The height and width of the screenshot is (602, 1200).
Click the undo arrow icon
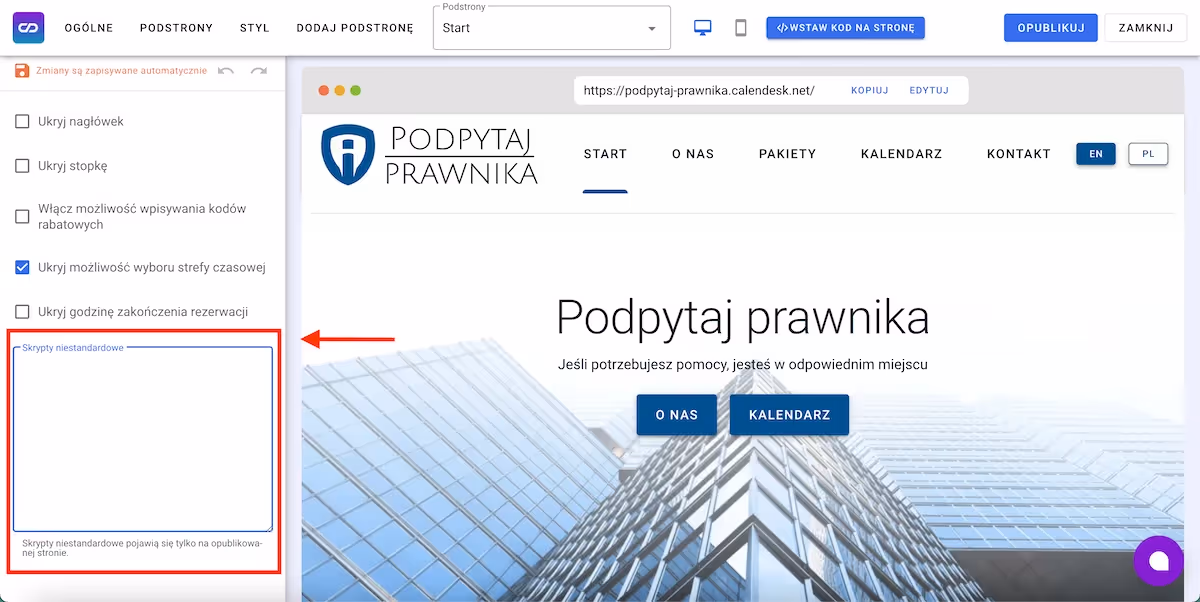(x=226, y=71)
